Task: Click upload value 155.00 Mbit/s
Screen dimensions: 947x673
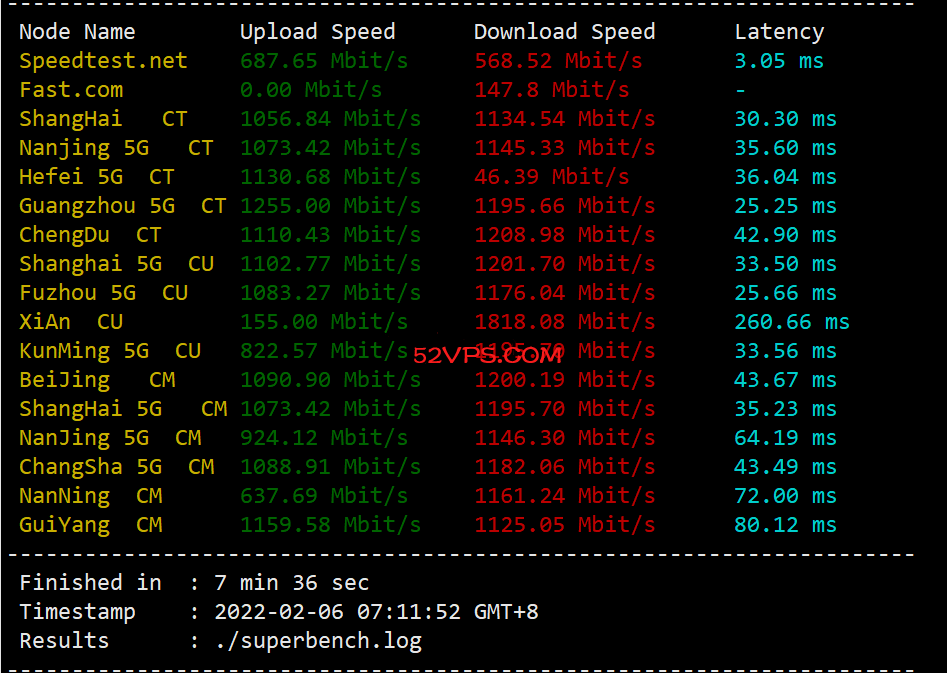Action: click(324, 322)
